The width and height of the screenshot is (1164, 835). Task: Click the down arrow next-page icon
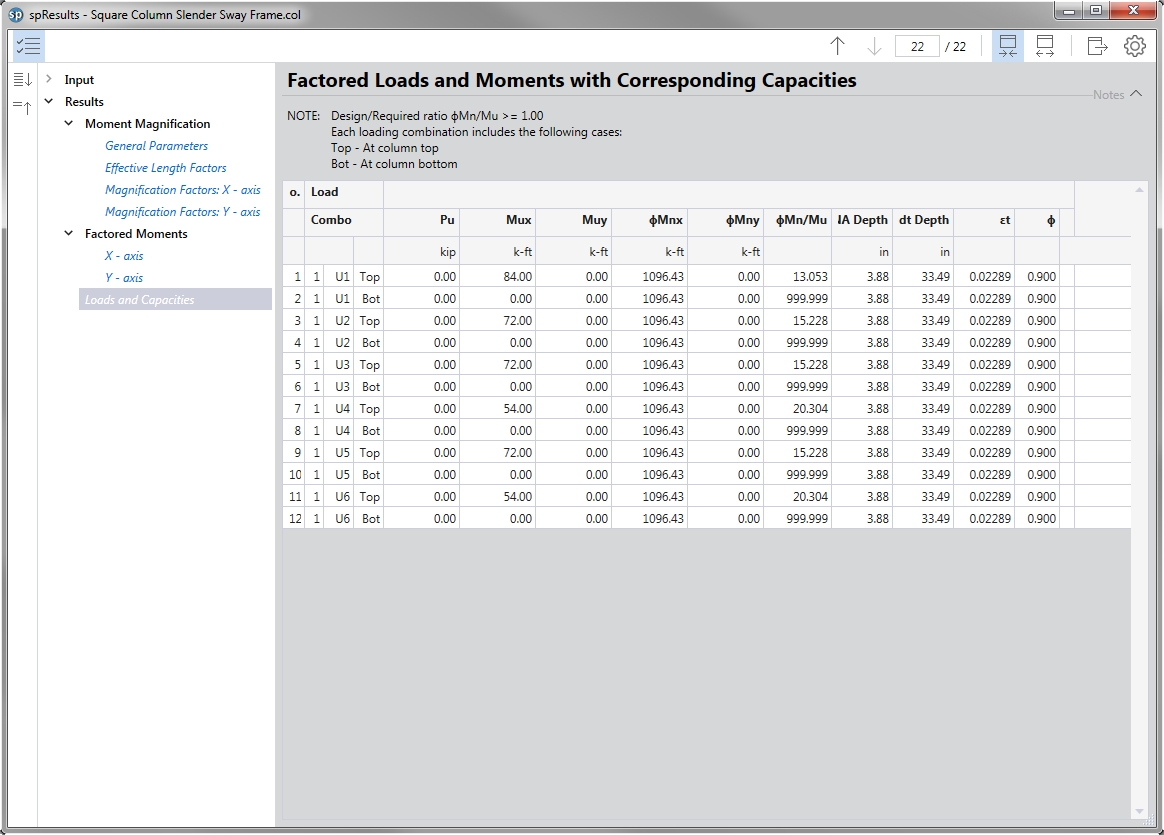tap(874, 46)
